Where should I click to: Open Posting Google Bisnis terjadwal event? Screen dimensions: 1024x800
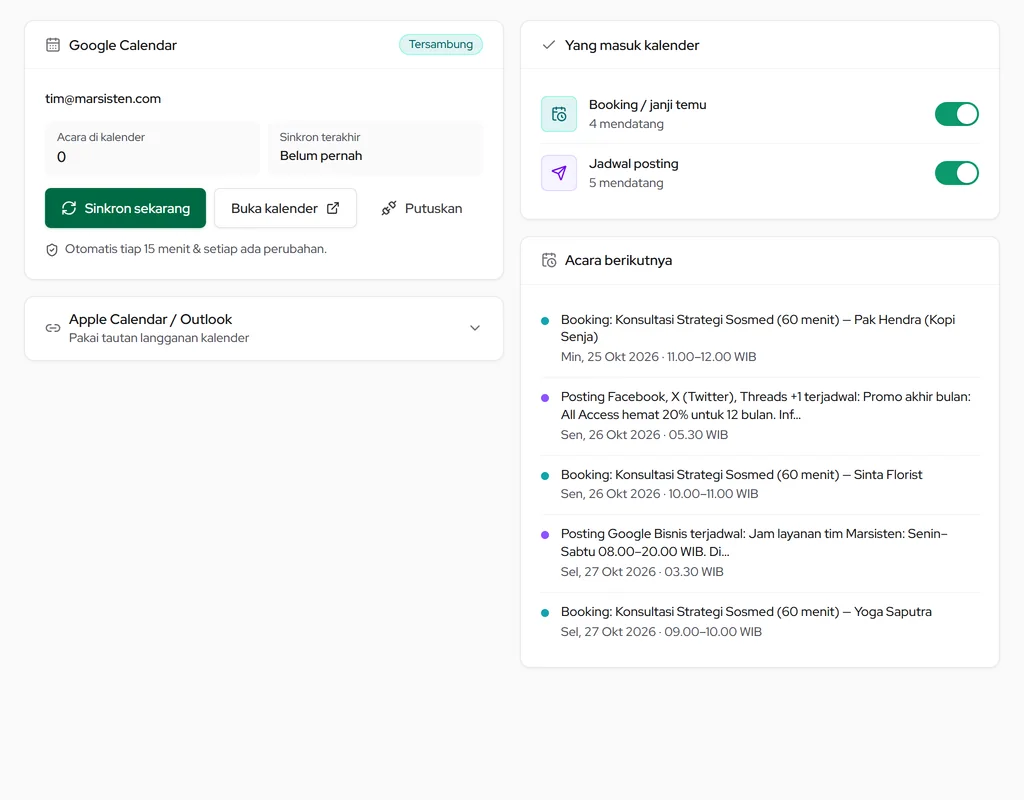(x=760, y=552)
